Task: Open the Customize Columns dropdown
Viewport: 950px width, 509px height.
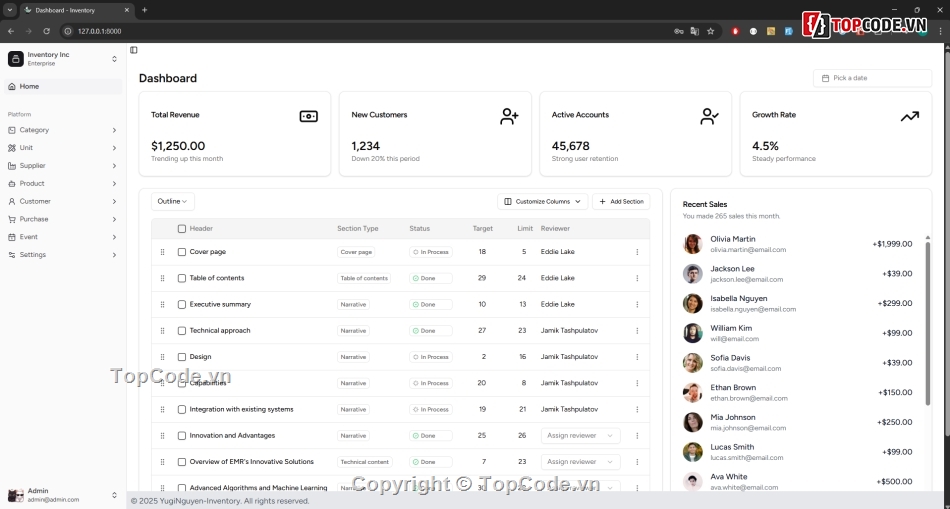Action: point(542,201)
